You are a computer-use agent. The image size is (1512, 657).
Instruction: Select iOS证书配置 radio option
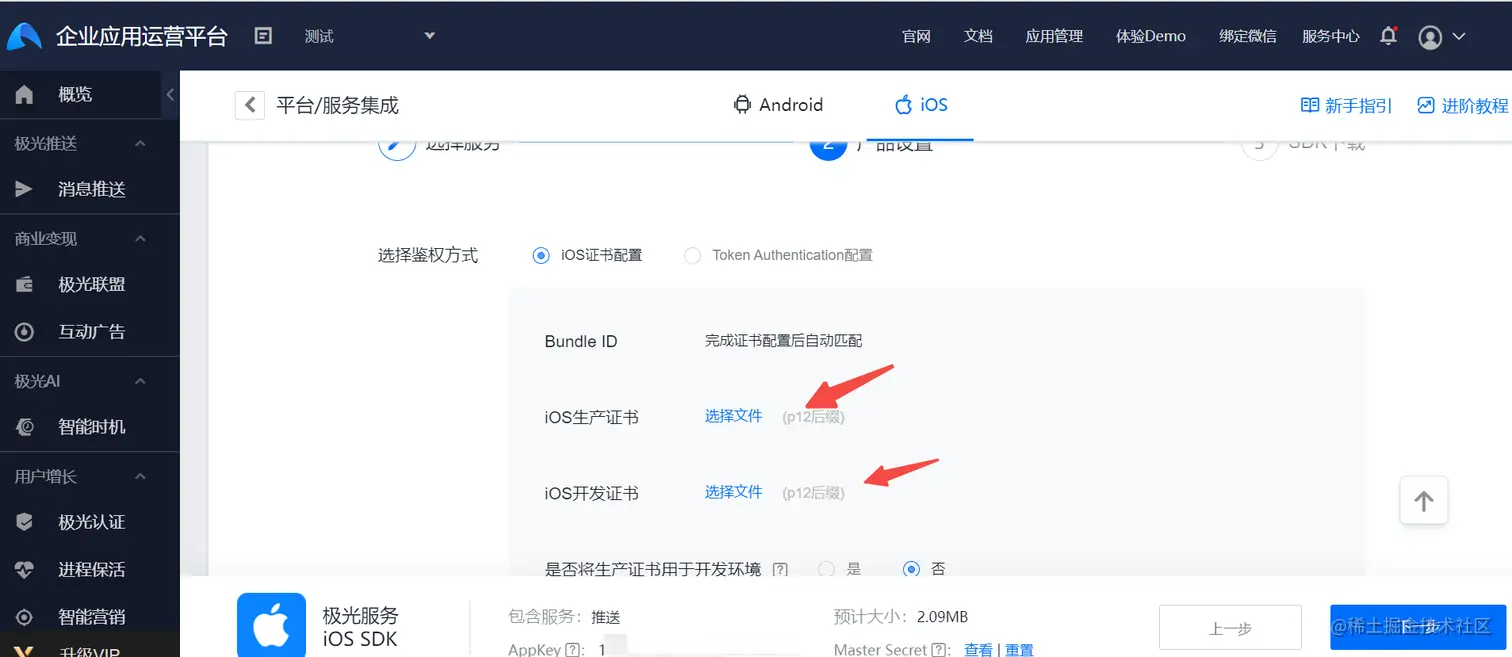(541, 255)
